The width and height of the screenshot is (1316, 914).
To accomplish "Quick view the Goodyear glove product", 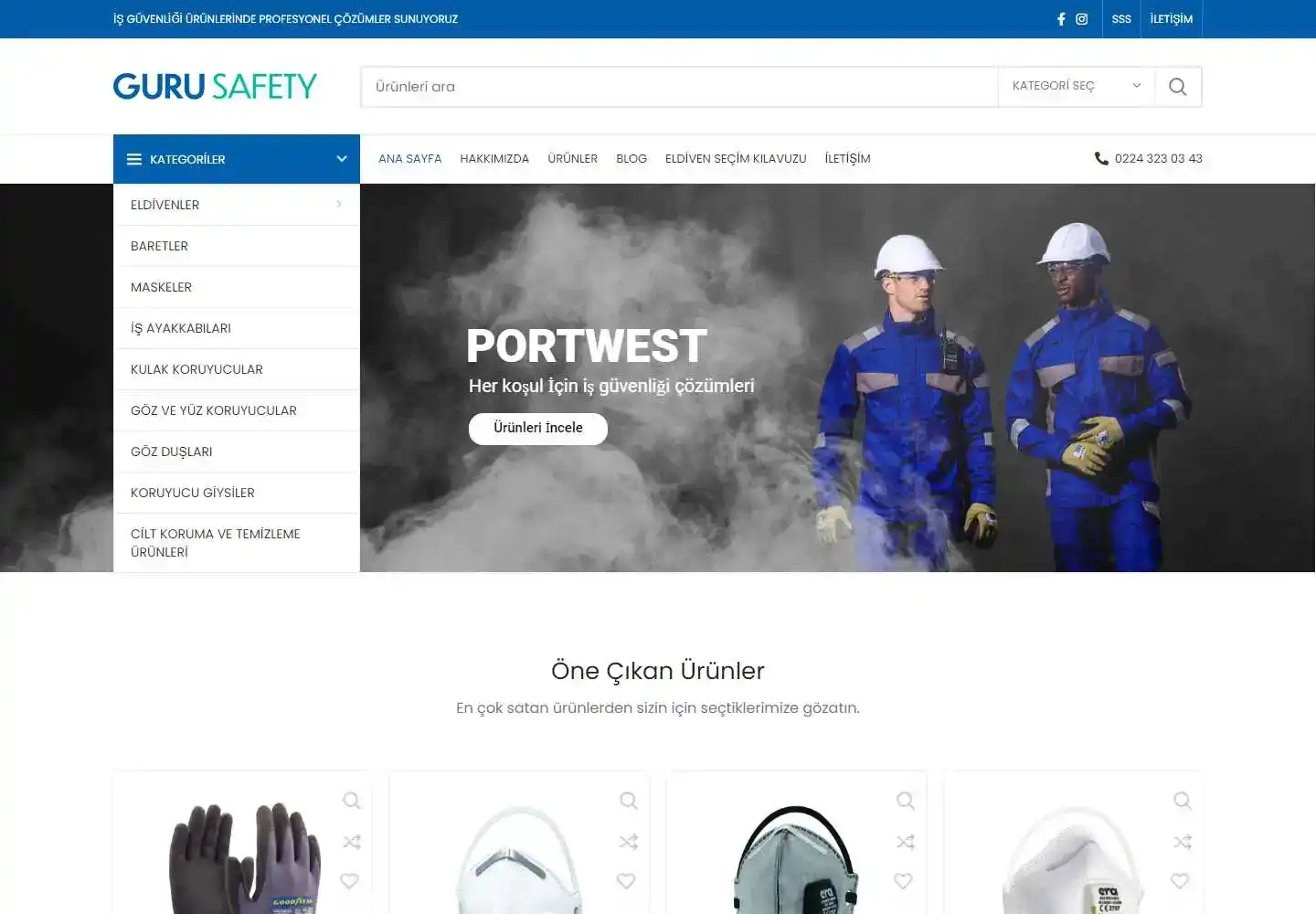I will click(351, 801).
